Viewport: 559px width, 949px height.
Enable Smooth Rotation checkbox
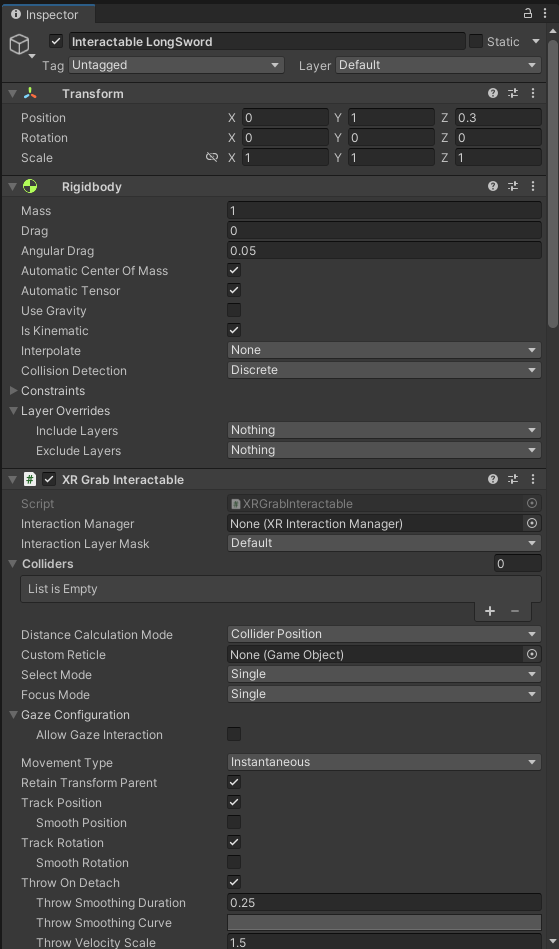[x=234, y=862]
